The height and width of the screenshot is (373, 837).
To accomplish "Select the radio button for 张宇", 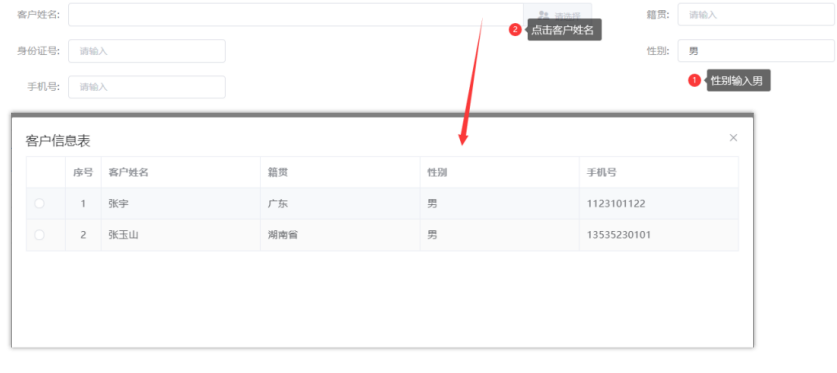I will coord(40,203).
